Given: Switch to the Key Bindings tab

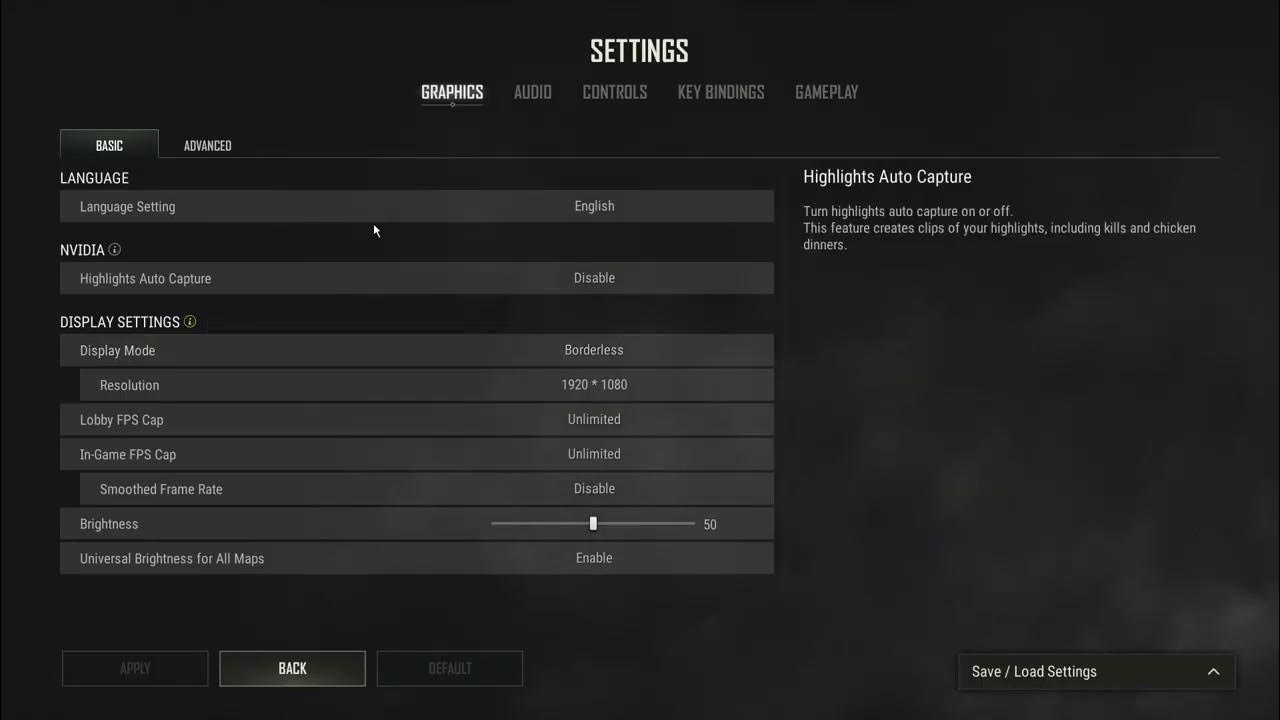Looking at the screenshot, I should pos(721,92).
